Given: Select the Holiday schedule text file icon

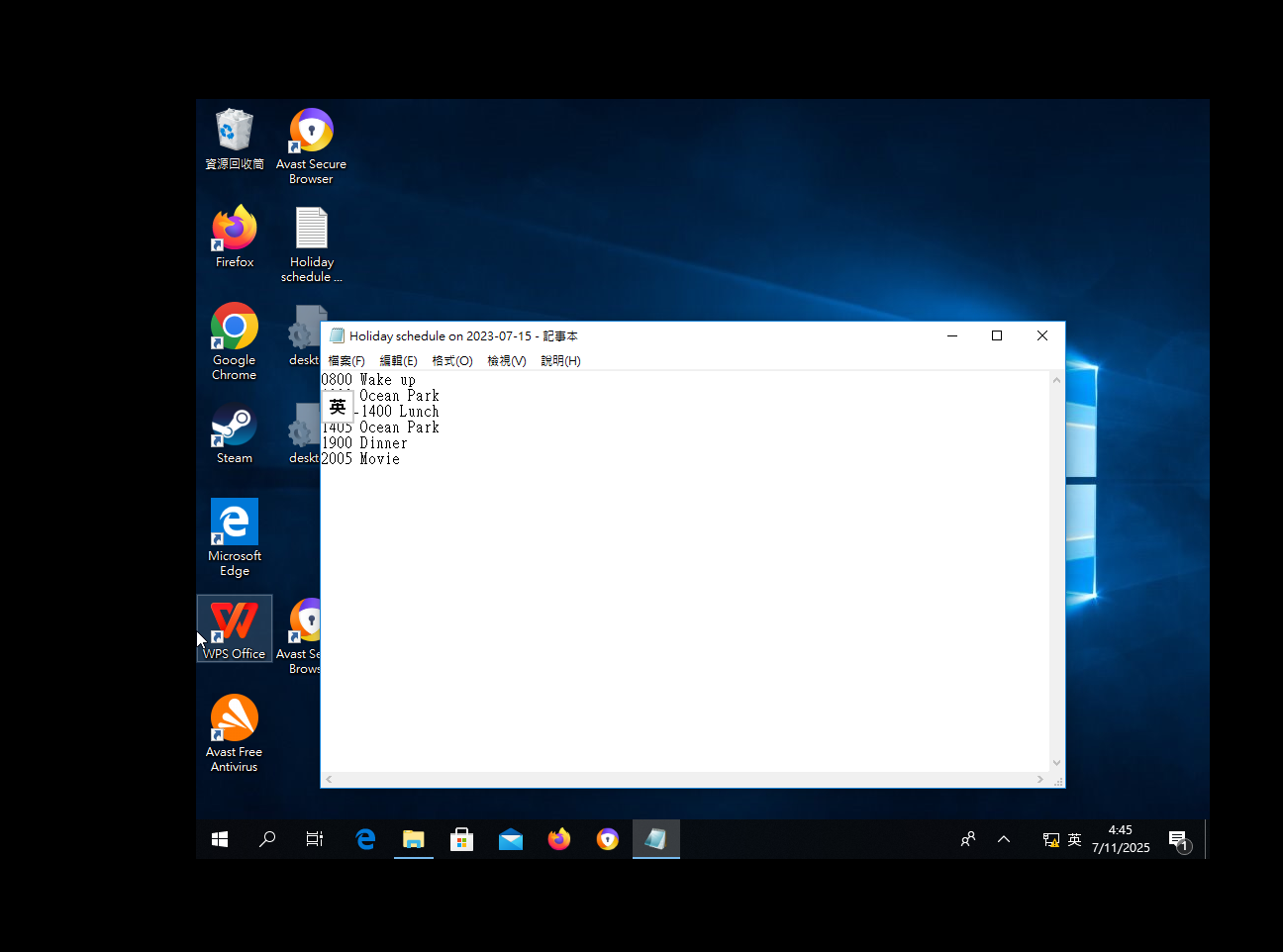Looking at the screenshot, I should pyautogui.click(x=312, y=244).
